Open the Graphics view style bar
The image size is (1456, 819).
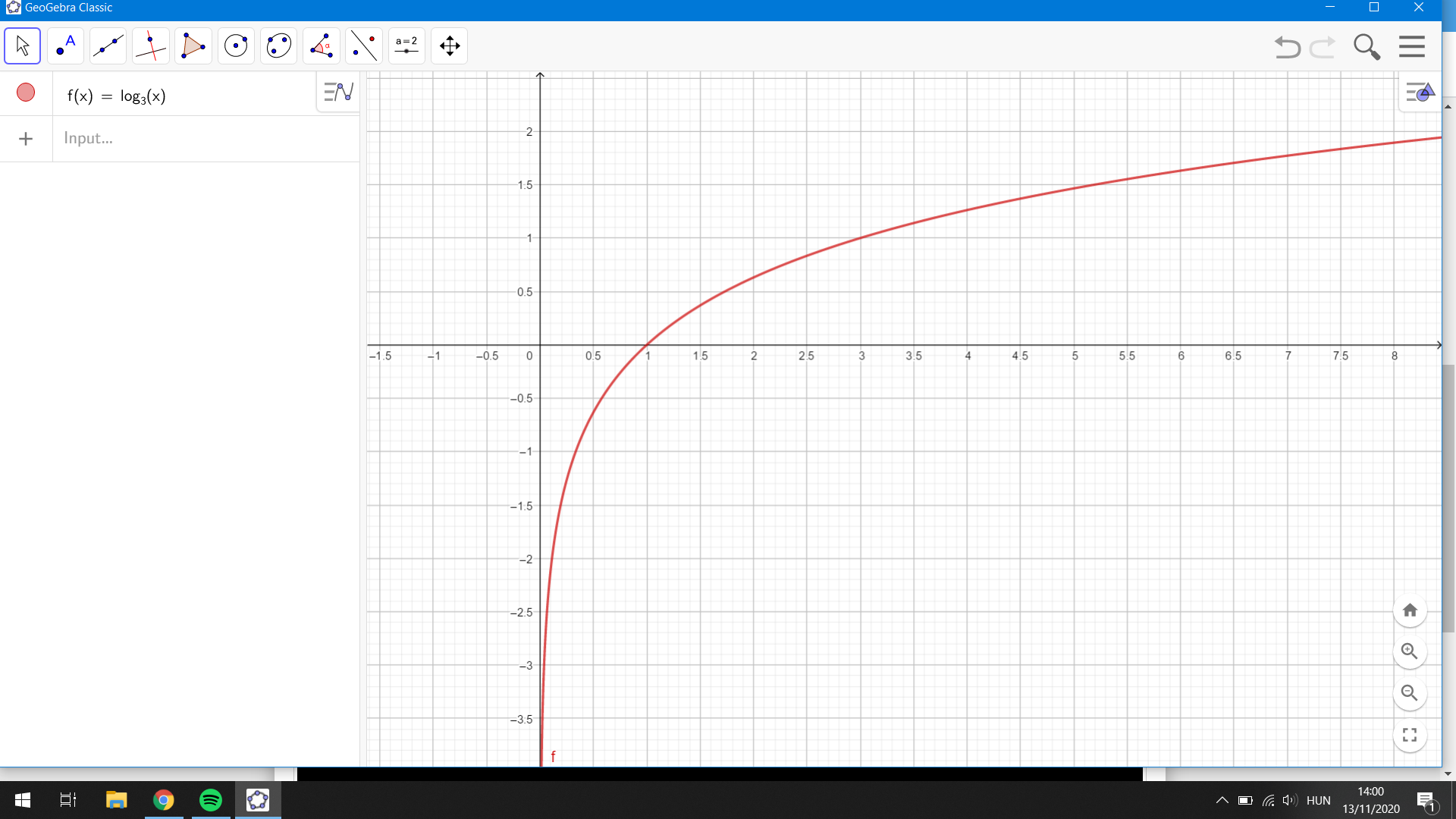click(x=1419, y=93)
